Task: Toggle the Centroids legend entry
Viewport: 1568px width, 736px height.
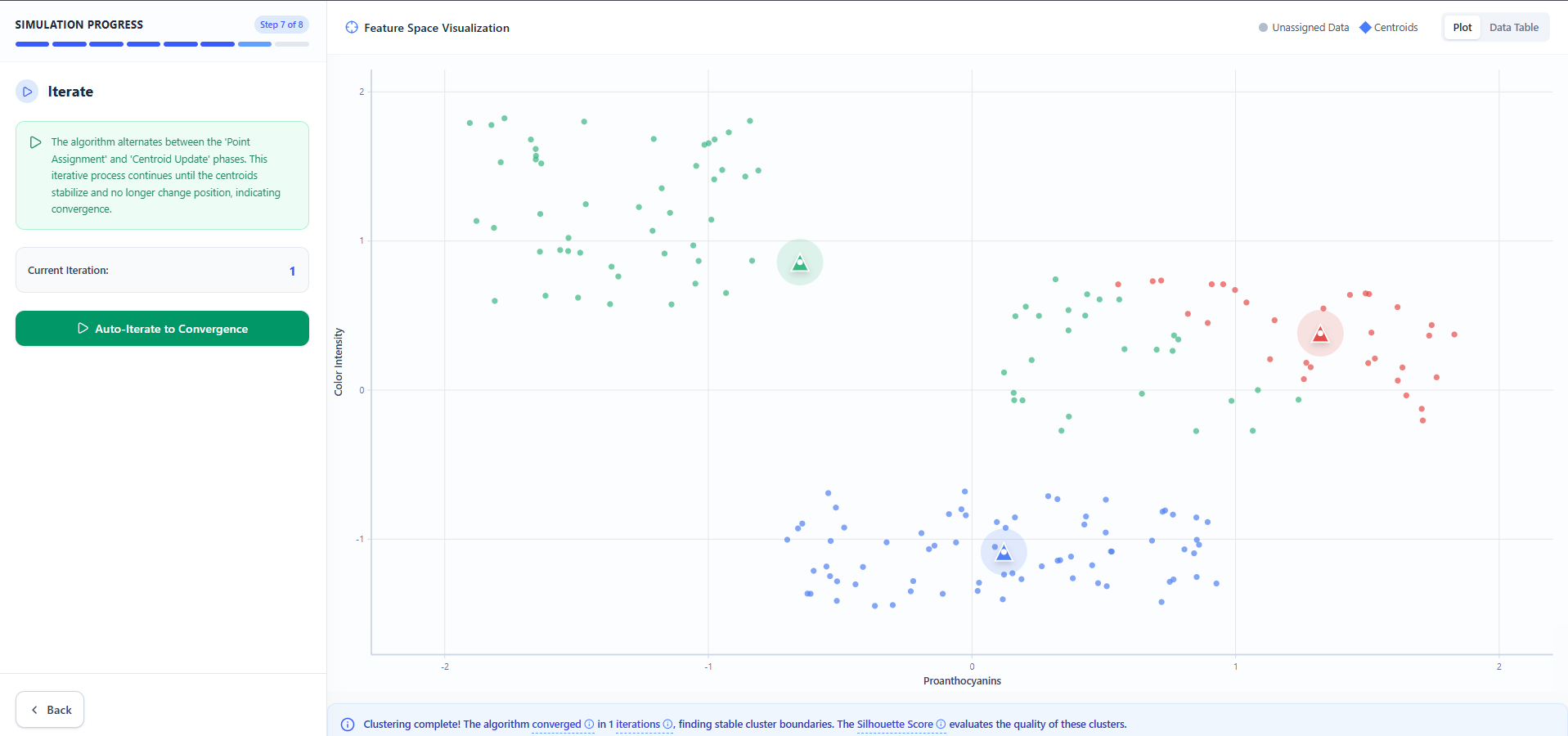Action: pyautogui.click(x=1389, y=28)
